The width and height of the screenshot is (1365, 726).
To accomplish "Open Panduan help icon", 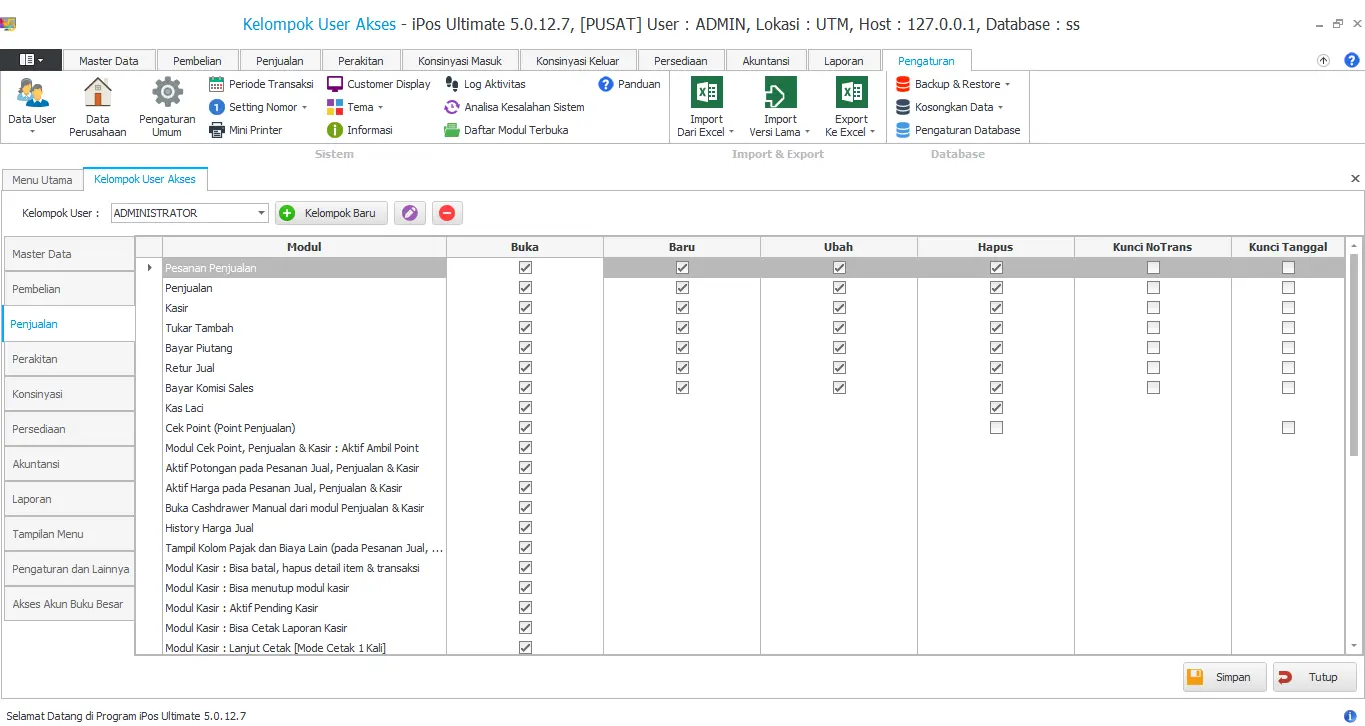I will (x=606, y=84).
